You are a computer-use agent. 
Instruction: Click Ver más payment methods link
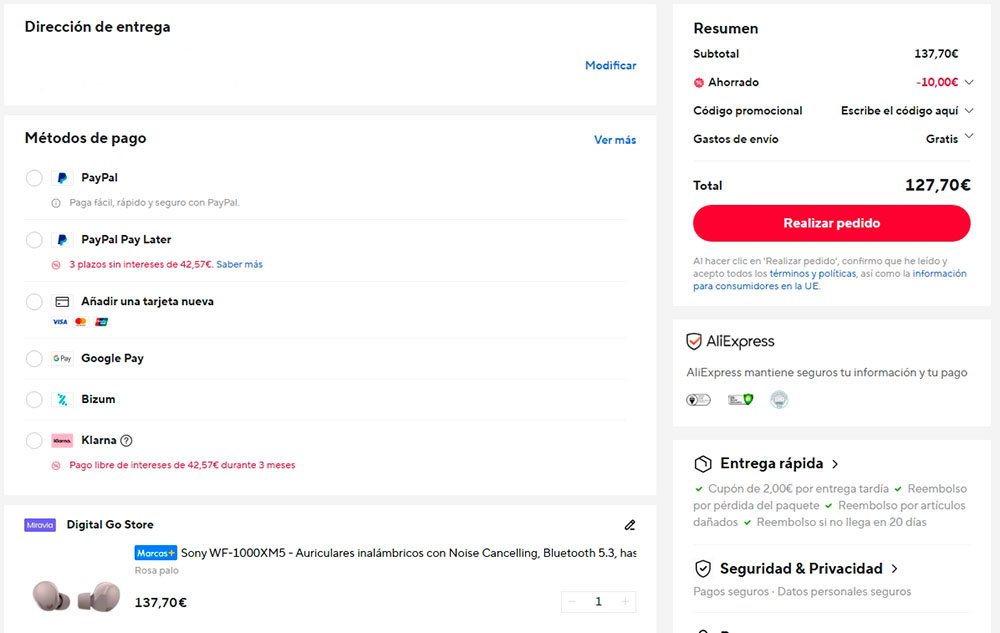coord(615,140)
